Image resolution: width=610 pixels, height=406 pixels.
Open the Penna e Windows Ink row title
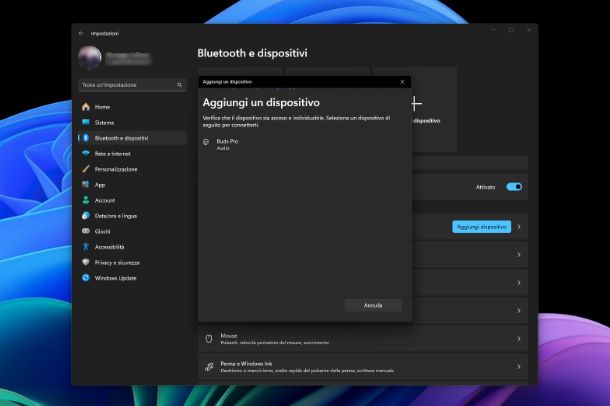(x=246, y=364)
